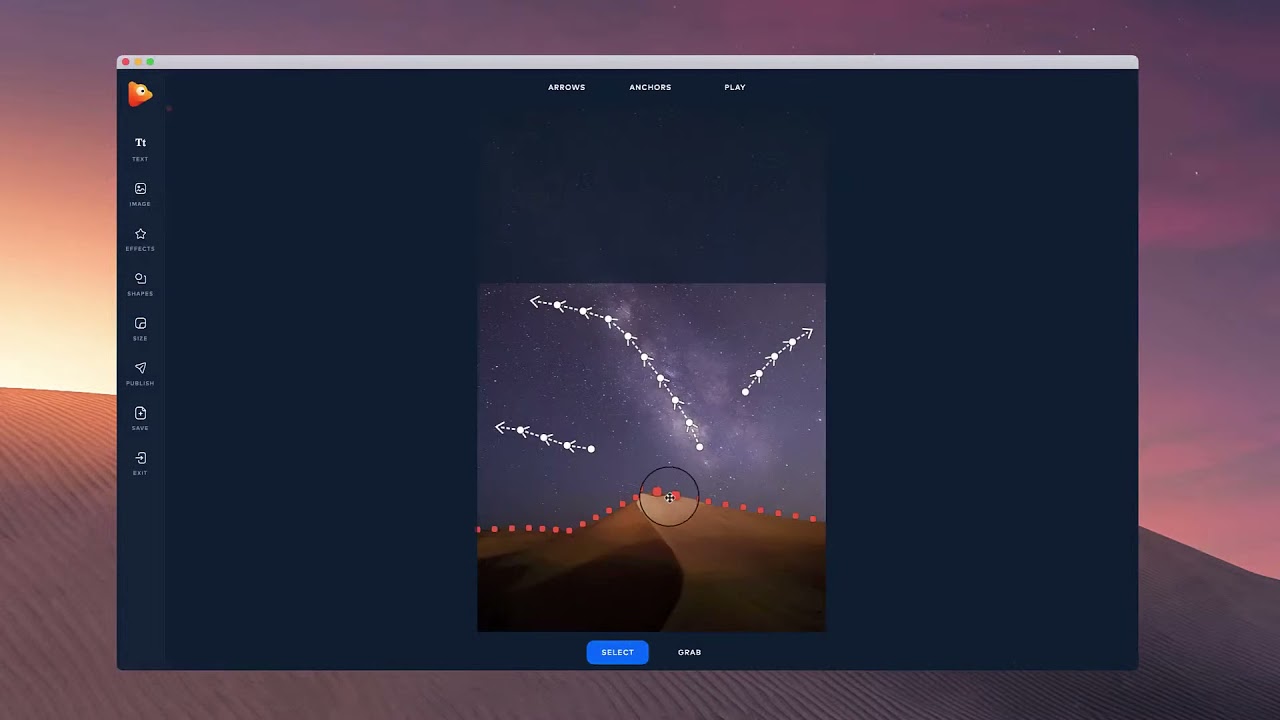Open the Text tool in sidebar
Viewport: 1280px width, 720px height.
[140, 148]
